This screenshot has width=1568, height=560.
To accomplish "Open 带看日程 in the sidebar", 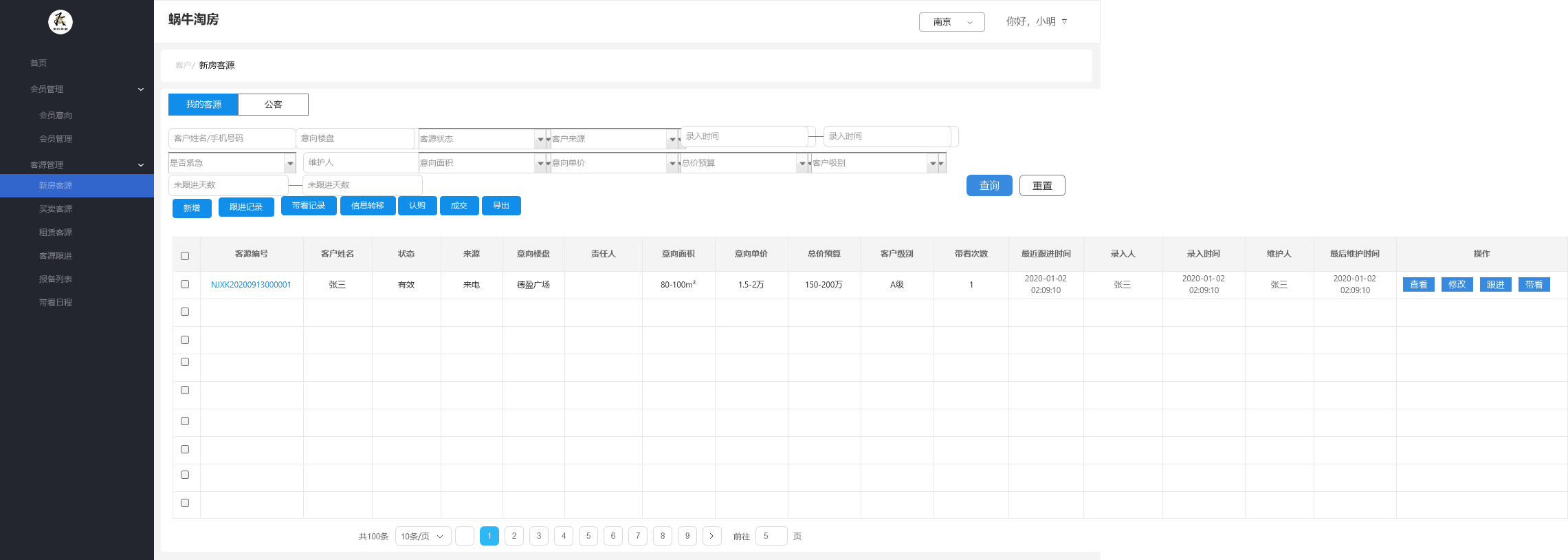I will coord(56,303).
